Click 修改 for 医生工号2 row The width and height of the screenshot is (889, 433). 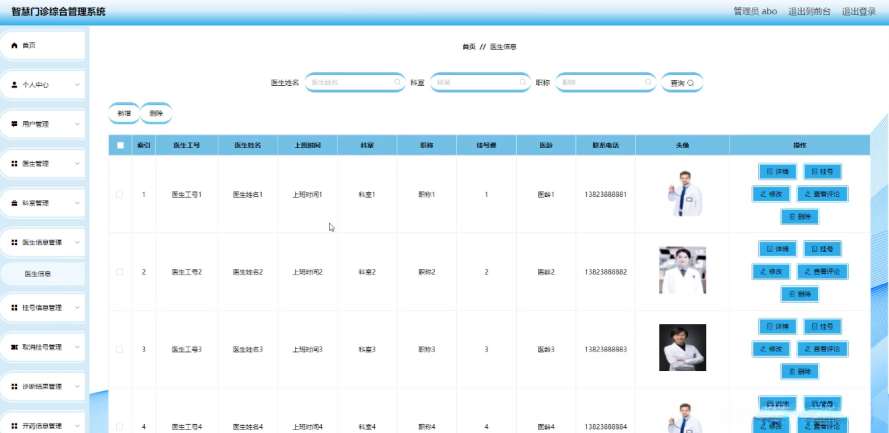(771, 271)
